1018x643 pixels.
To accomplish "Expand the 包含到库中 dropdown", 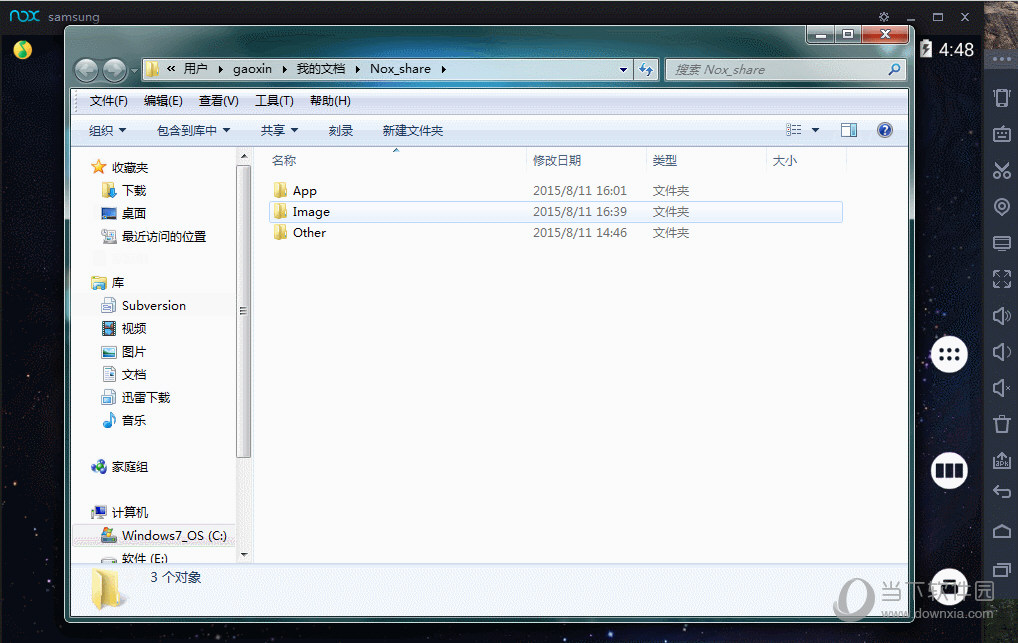I will coord(193,131).
